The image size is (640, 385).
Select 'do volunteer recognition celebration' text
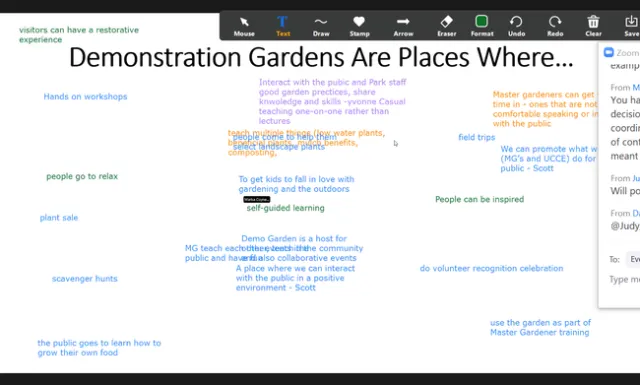[x=491, y=268]
